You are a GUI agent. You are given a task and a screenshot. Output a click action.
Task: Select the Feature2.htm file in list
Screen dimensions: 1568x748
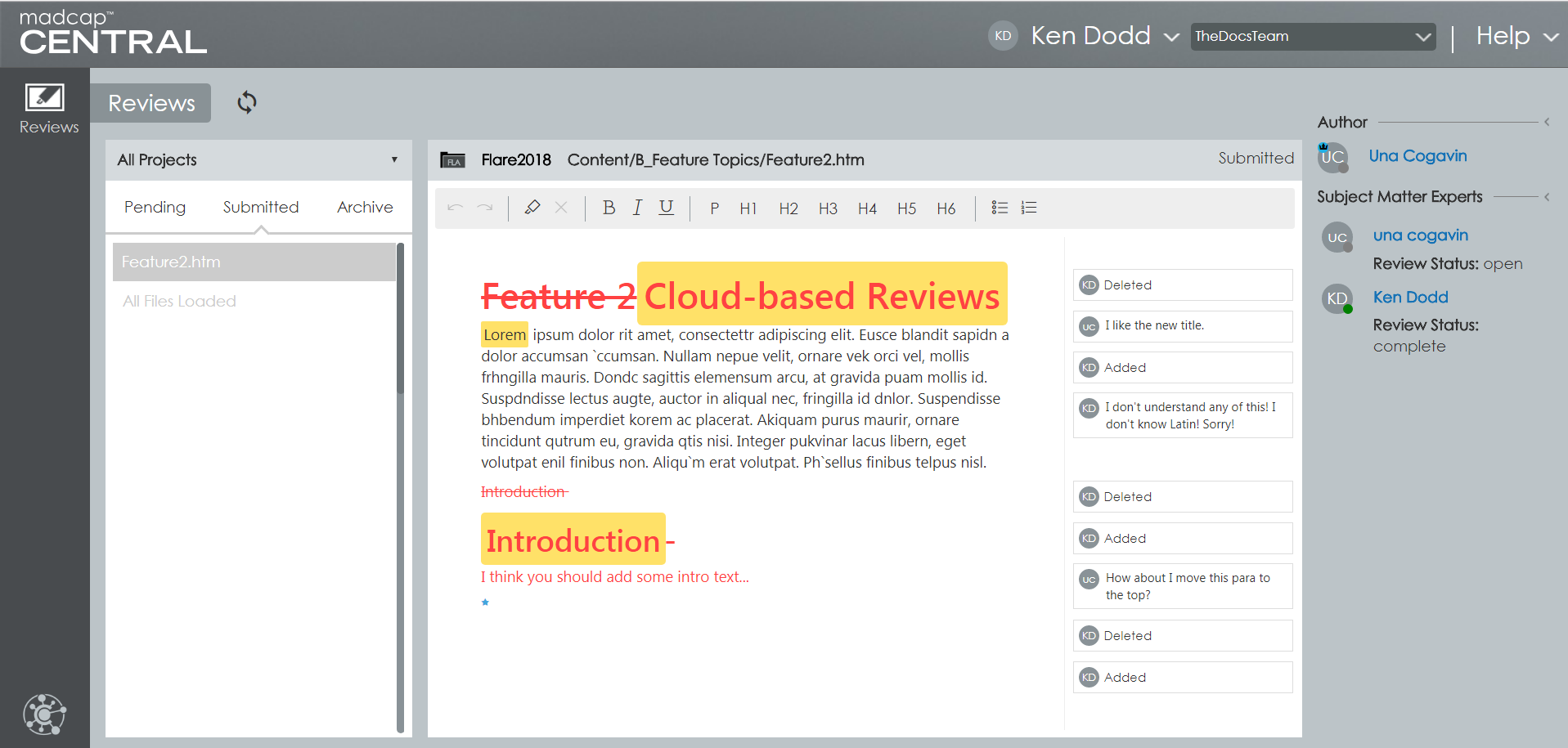point(254,262)
